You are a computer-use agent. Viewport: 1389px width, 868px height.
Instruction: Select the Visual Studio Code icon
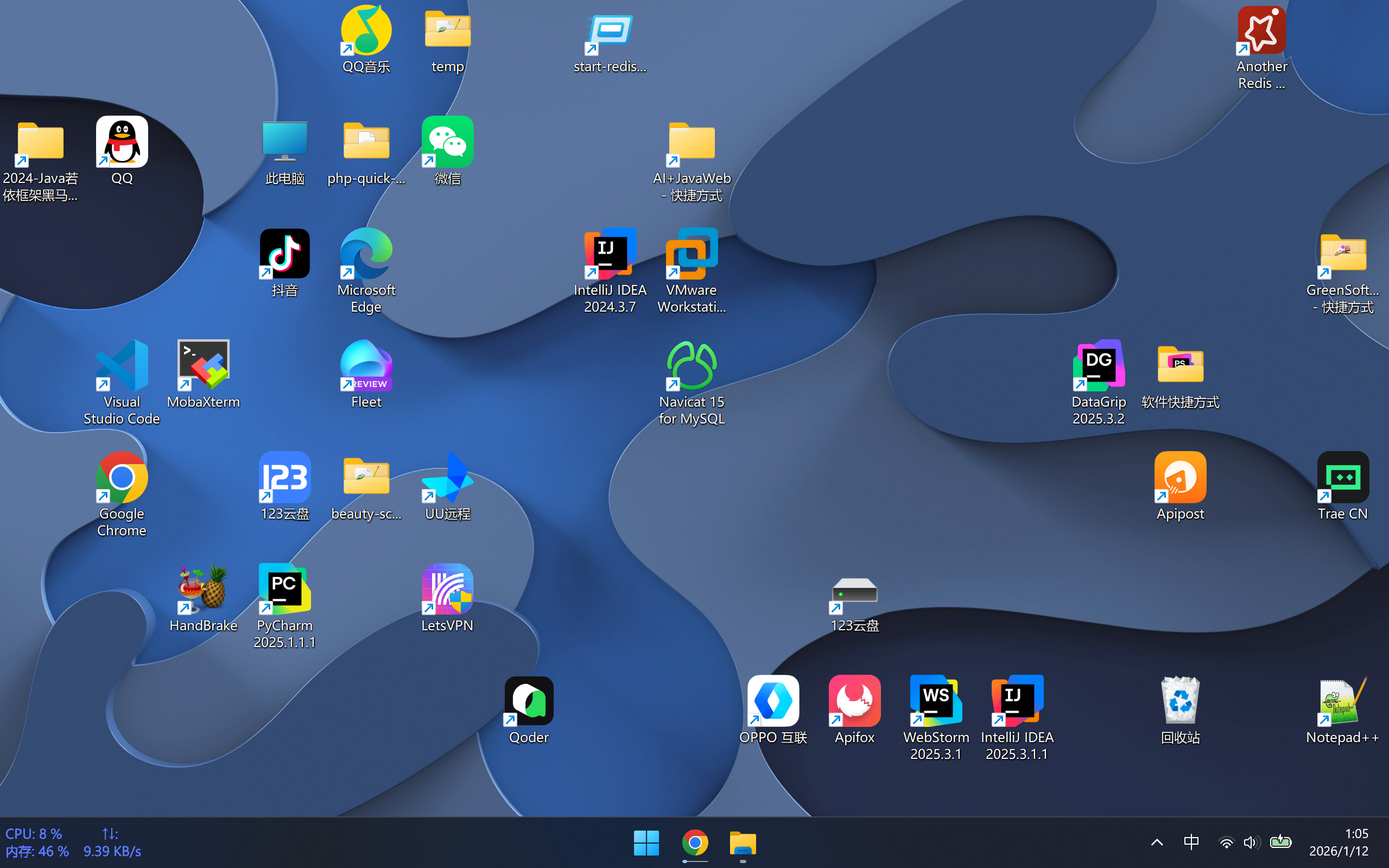click(x=122, y=365)
